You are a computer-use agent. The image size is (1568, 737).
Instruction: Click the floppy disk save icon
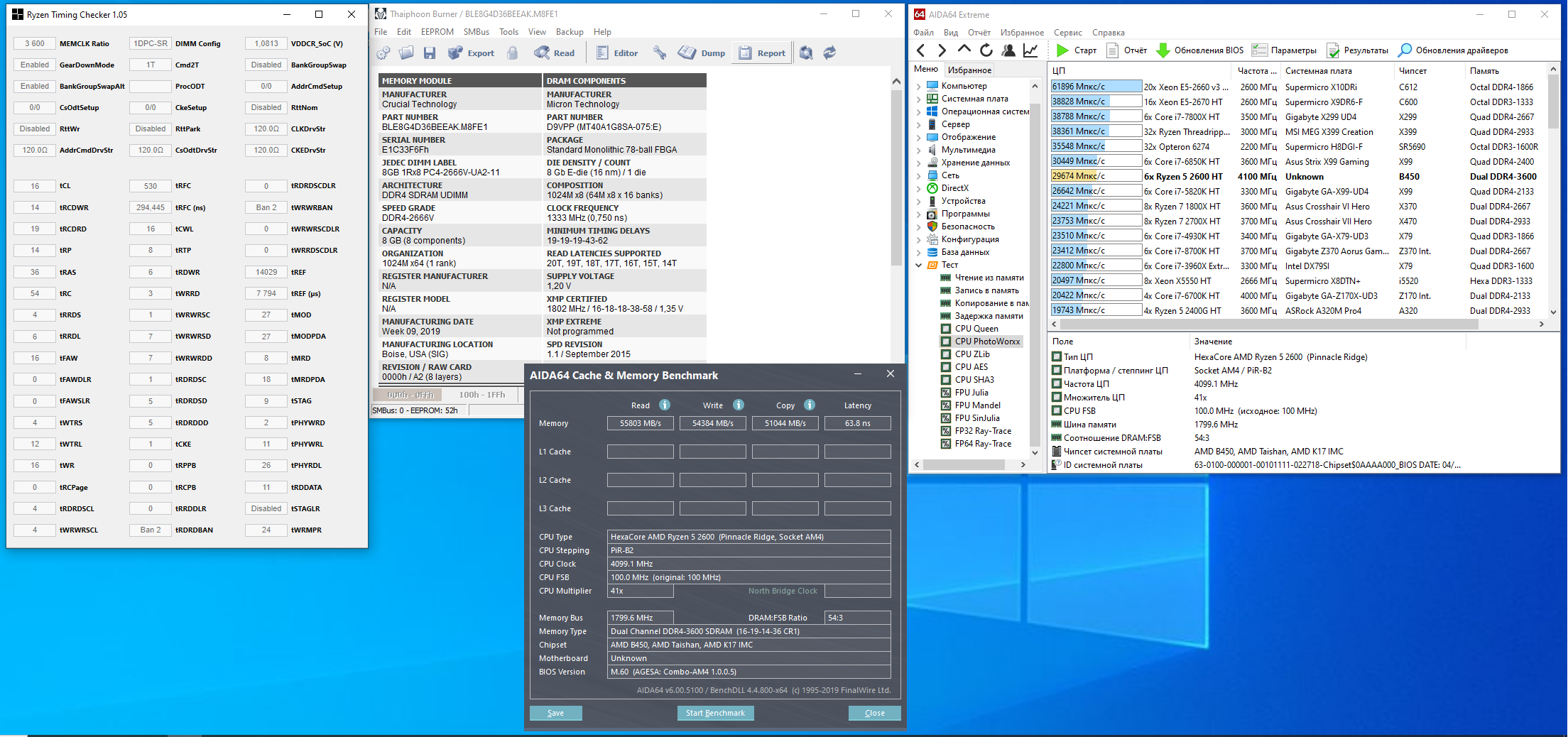click(429, 53)
